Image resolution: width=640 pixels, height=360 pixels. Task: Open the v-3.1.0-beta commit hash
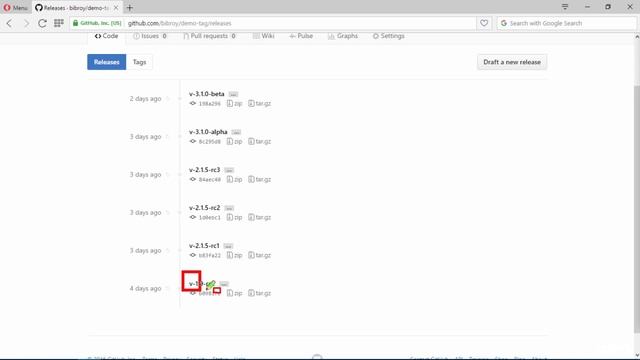(209, 104)
